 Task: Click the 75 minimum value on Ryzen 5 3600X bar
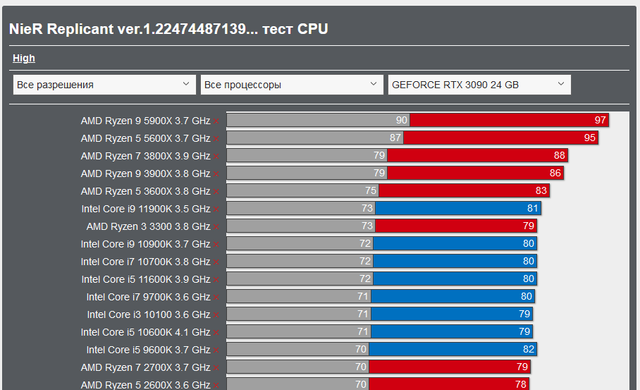[x=371, y=191]
